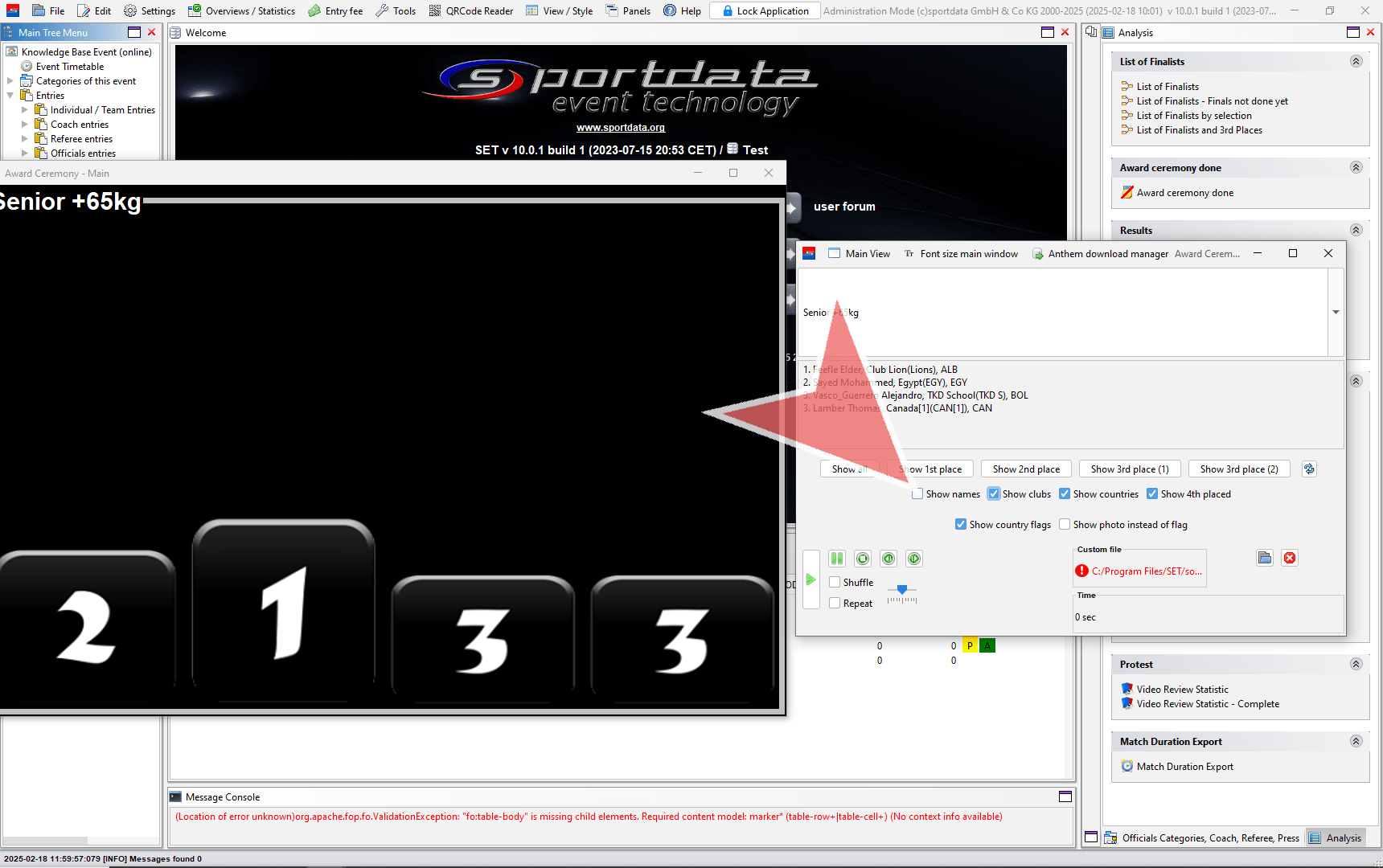Enable the Shuffle option

(x=835, y=583)
